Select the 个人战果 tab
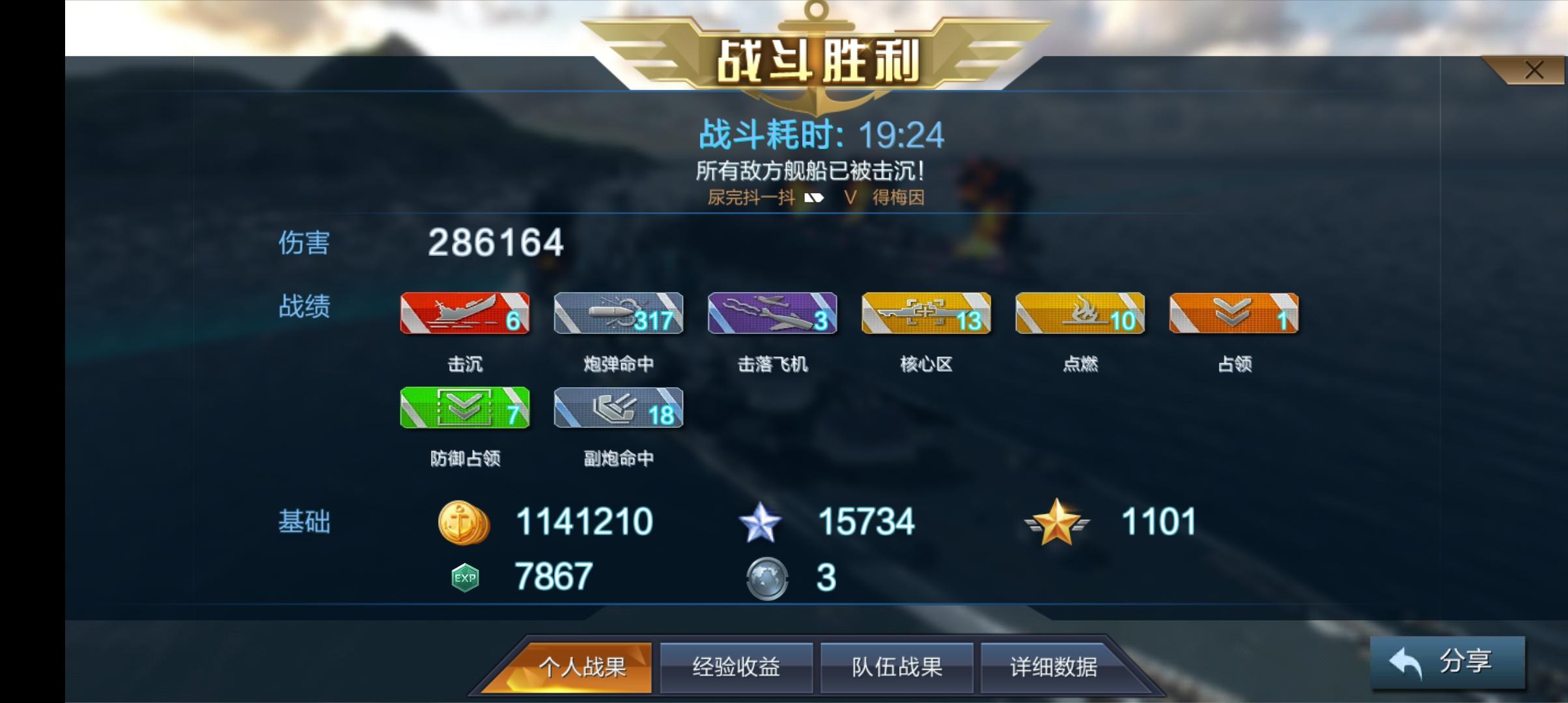 581,667
